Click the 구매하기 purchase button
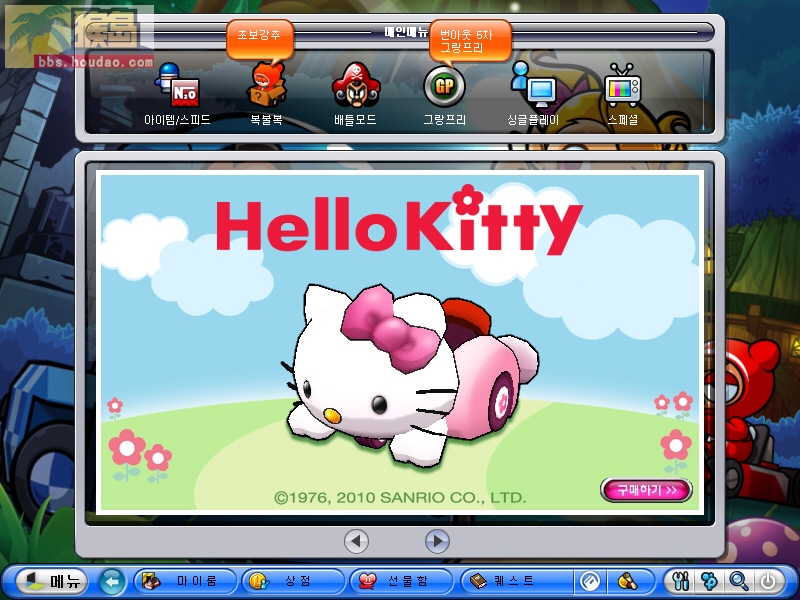 (x=646, y=490)
